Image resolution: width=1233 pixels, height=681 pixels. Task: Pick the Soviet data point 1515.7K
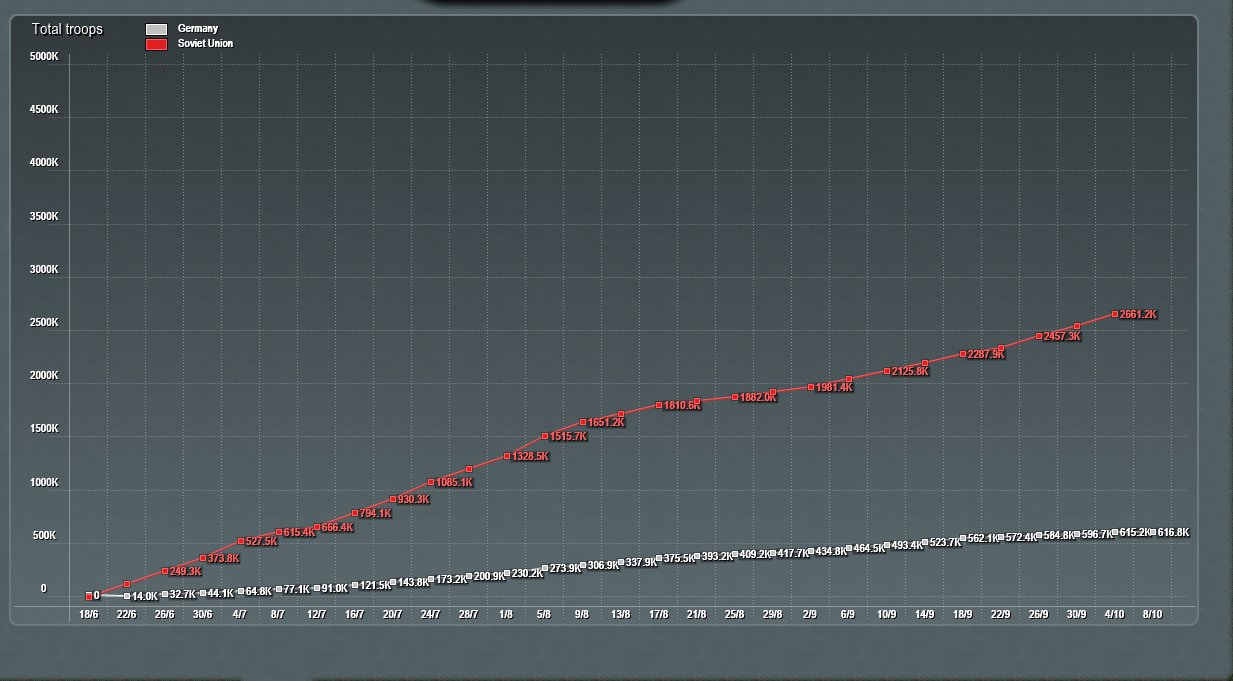click(x=545, y=436)
